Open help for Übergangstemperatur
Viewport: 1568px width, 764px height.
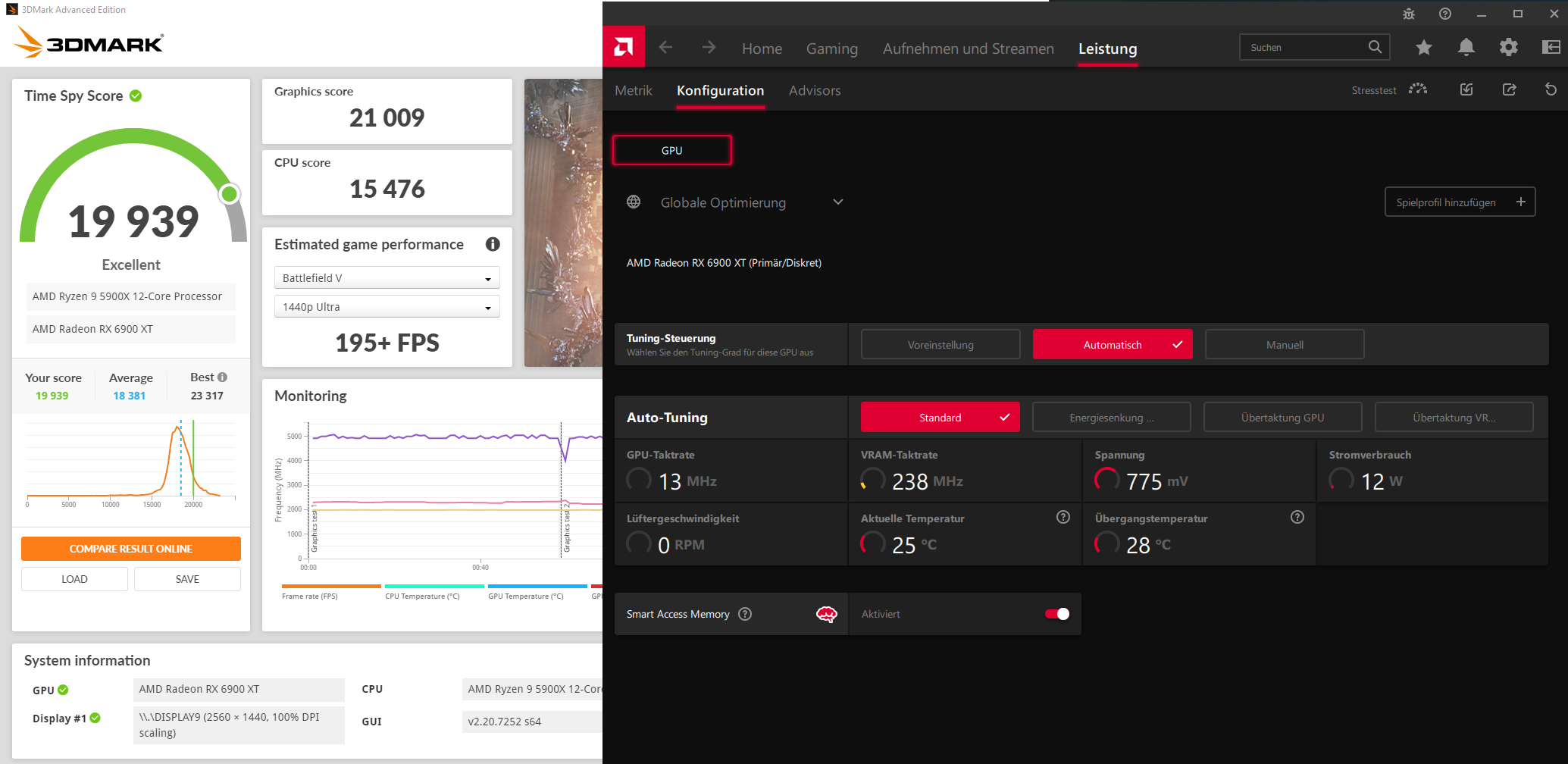point(1297,517)
